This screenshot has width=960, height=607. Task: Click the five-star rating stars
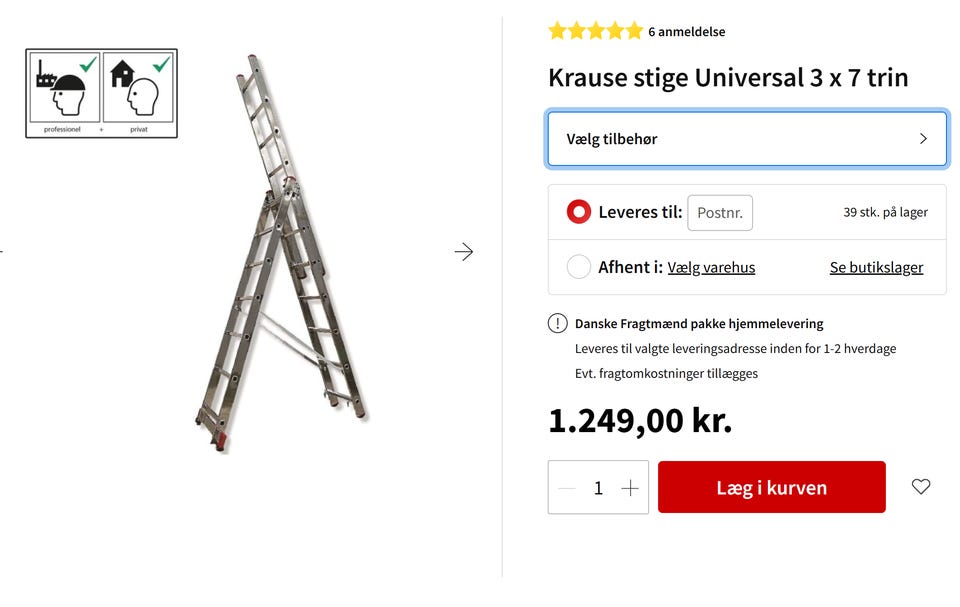596,31
